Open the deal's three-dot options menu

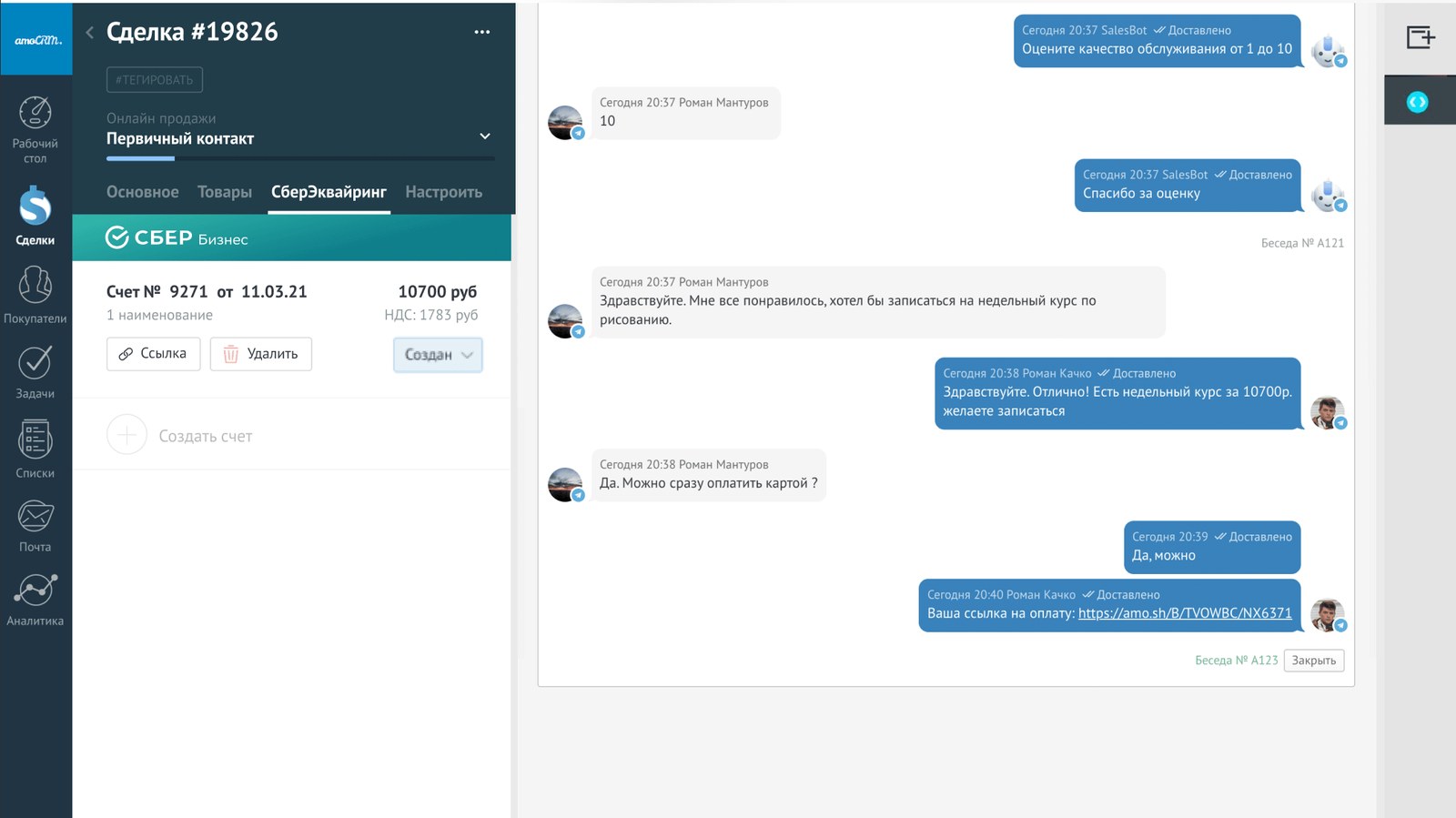(x=482, y=32)
